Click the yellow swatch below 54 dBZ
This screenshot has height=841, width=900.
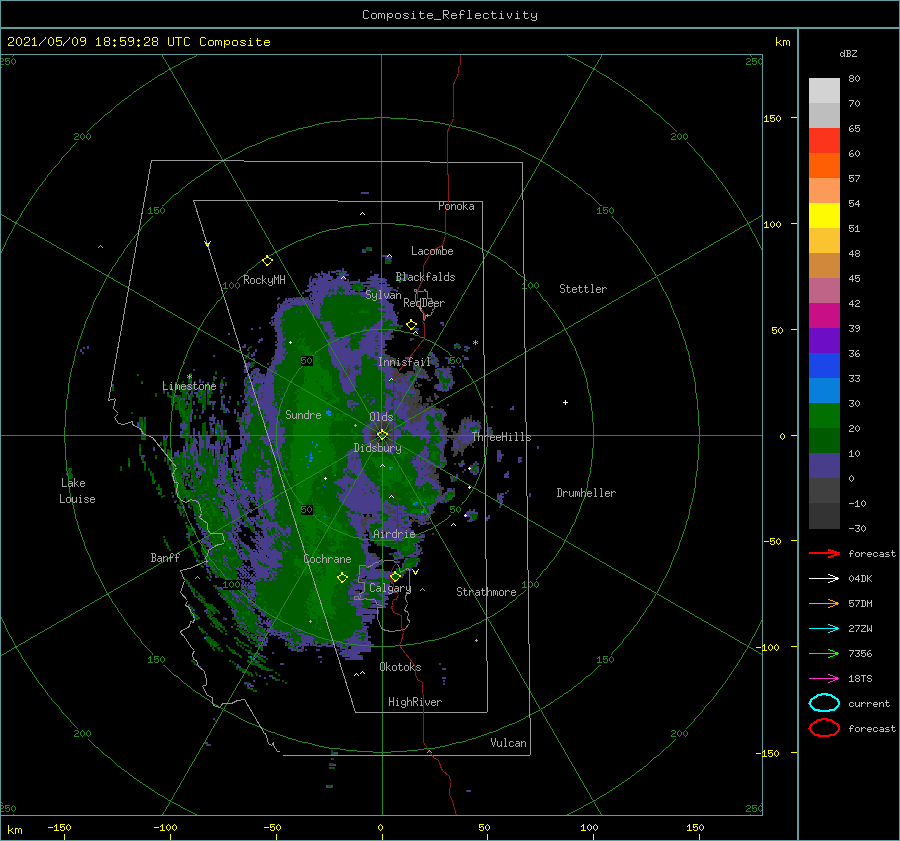pos(824,216)
